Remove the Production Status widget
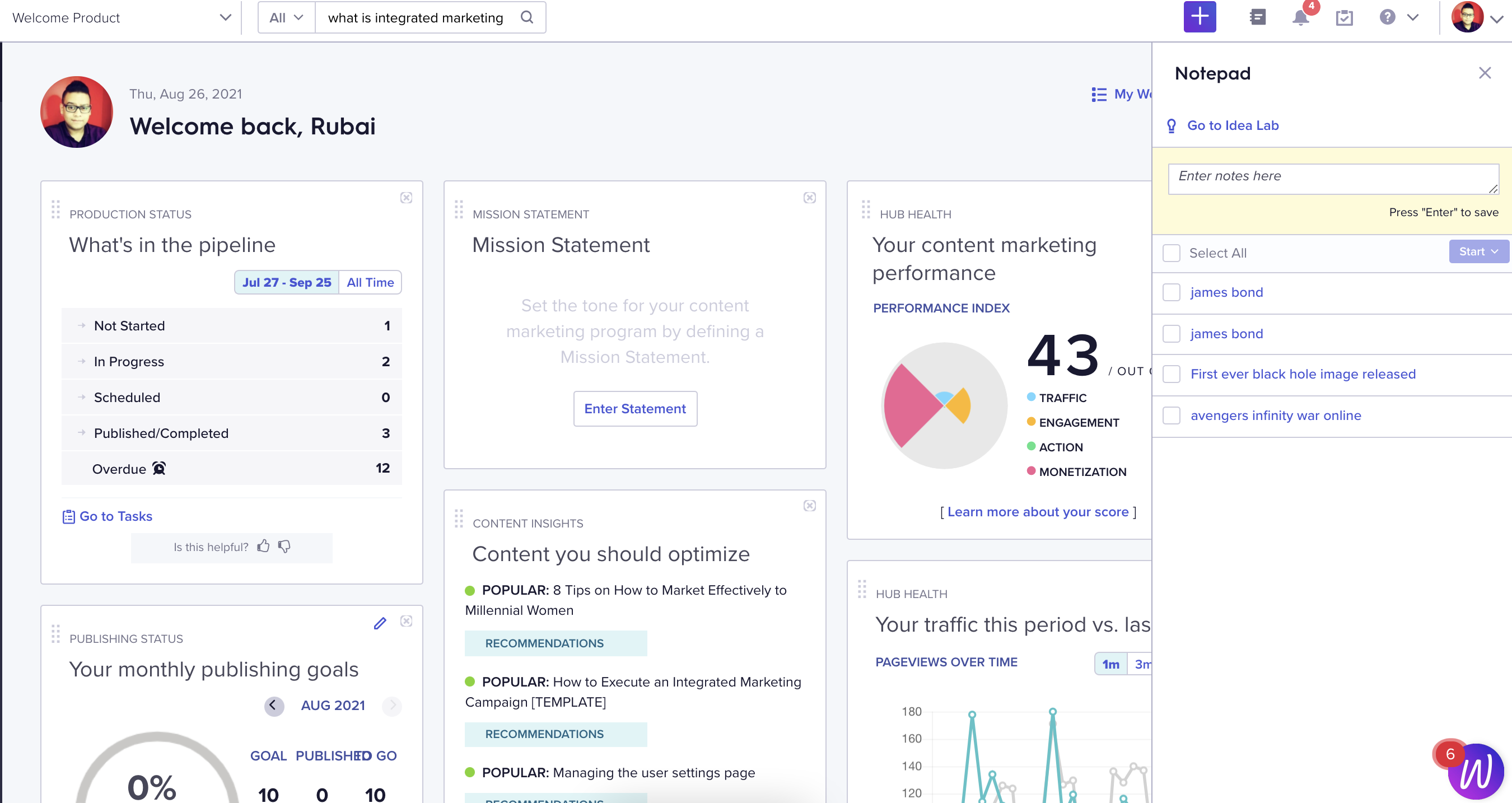The image size is (1512, 803). coord(406,198)
